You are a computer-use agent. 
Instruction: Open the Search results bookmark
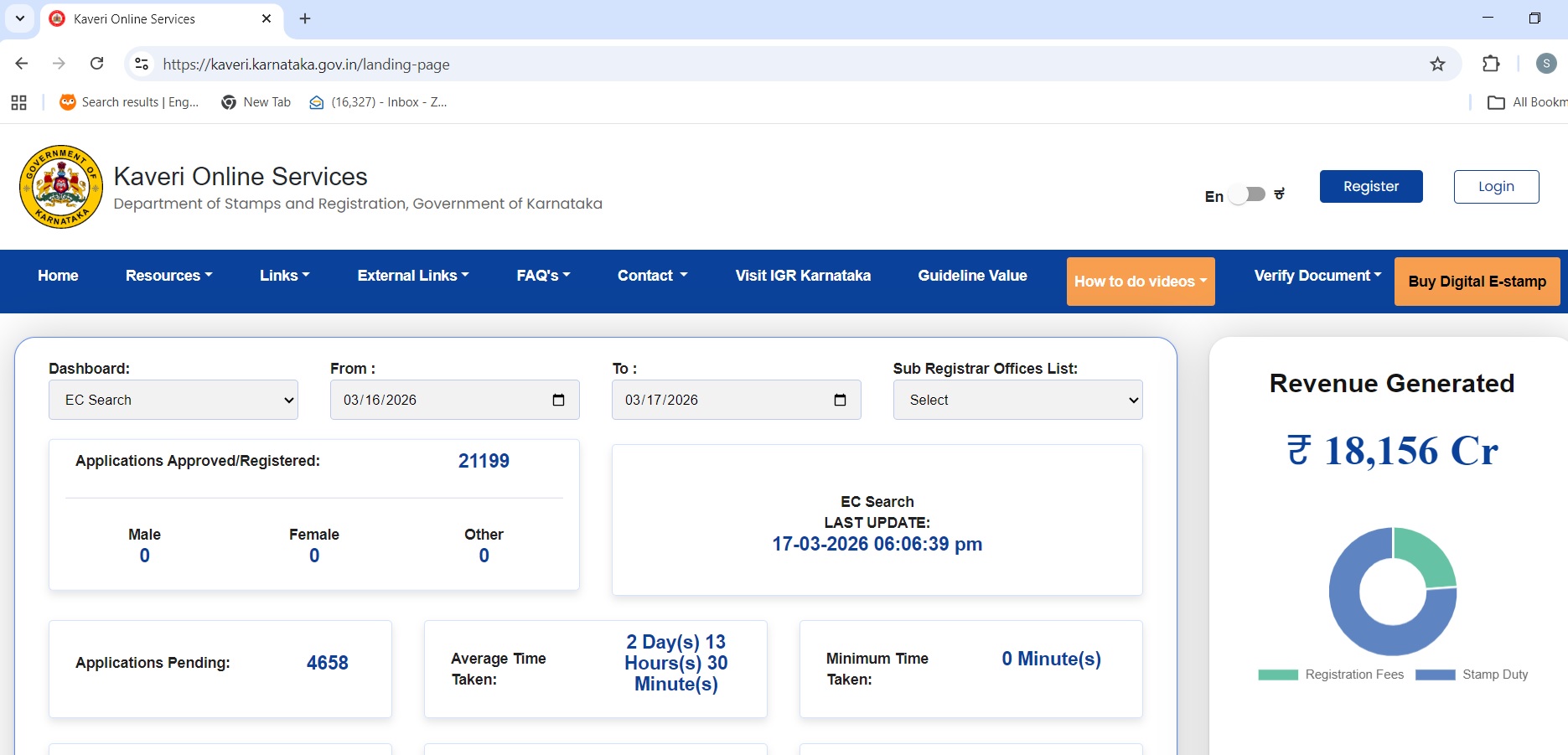pyautogui.click(x=129, y=102)
